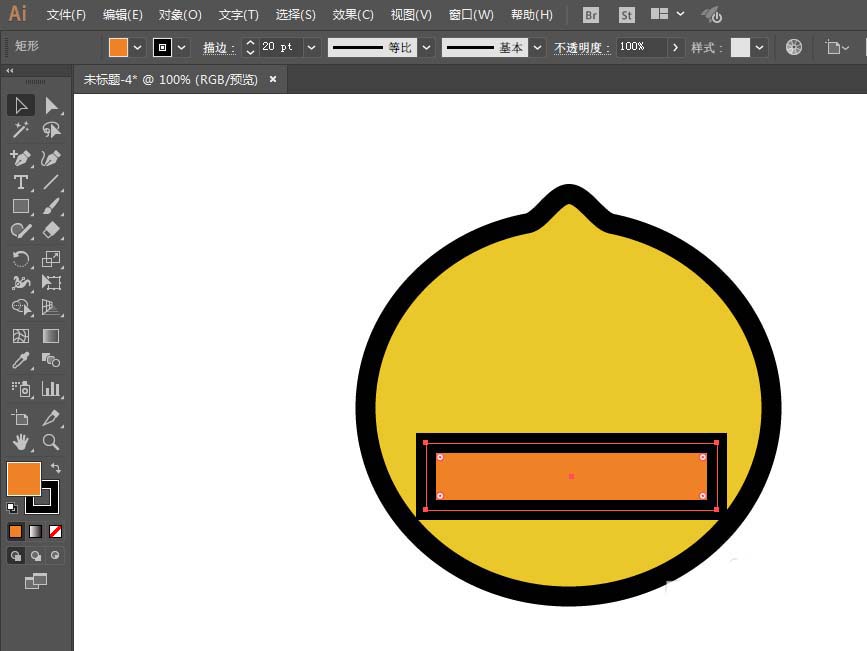The image size is (867, 651).
Task: Pick the Eyedropper tool
Action: 20,361
